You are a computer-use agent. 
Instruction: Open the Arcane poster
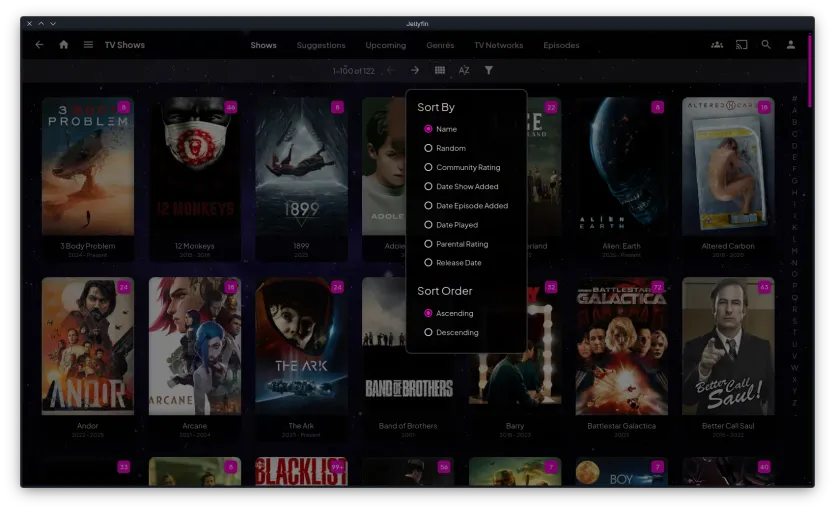click(x=195, y=346)
